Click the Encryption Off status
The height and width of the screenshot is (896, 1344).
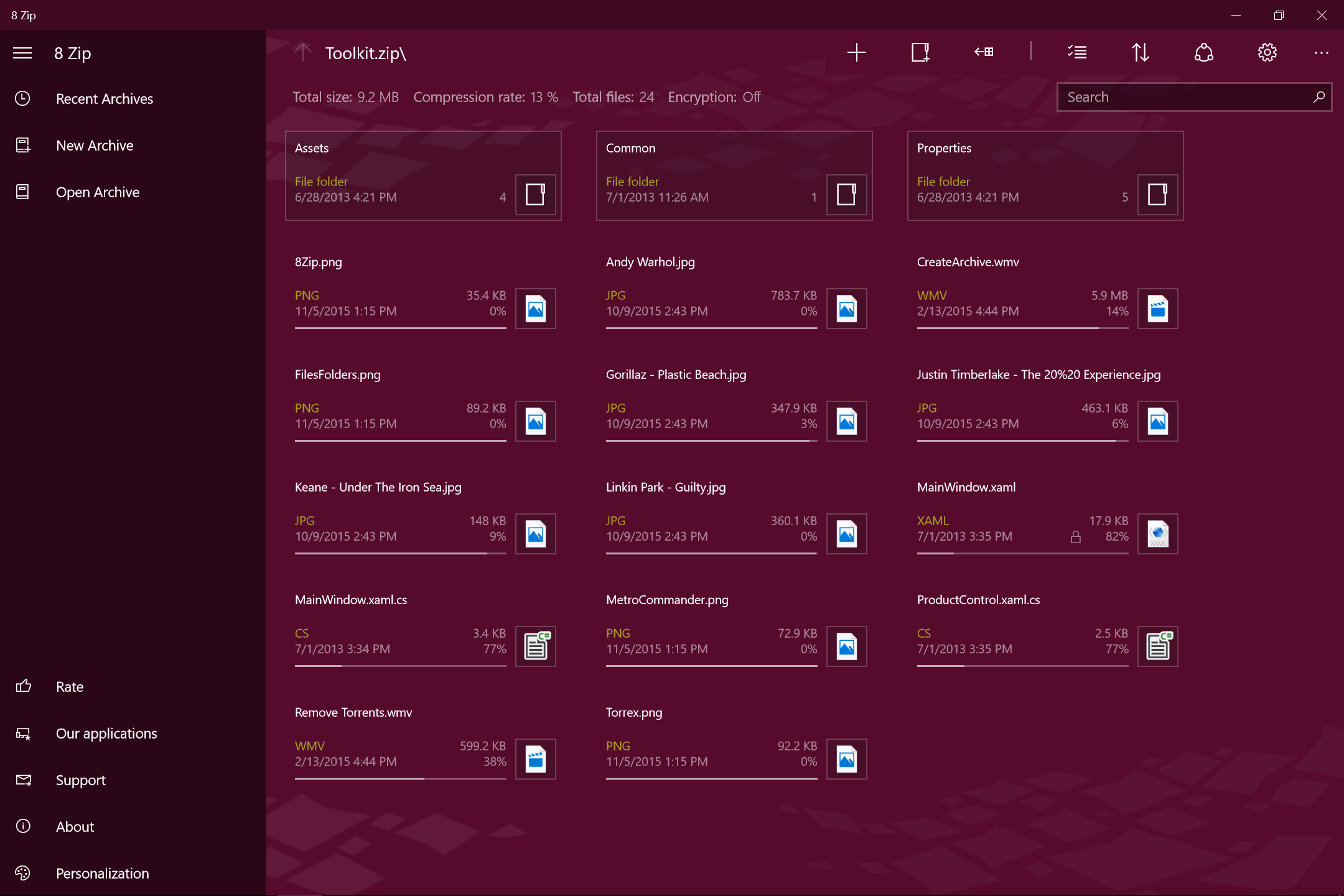tap(714, 97)
